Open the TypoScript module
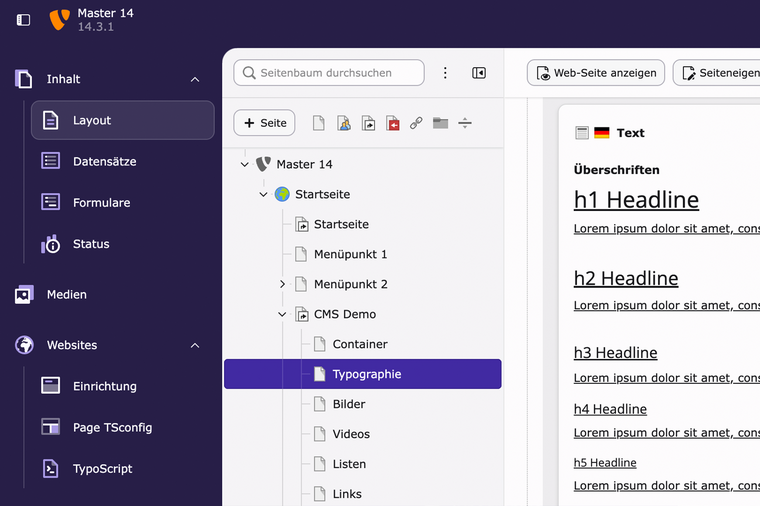 coord(123,469)
